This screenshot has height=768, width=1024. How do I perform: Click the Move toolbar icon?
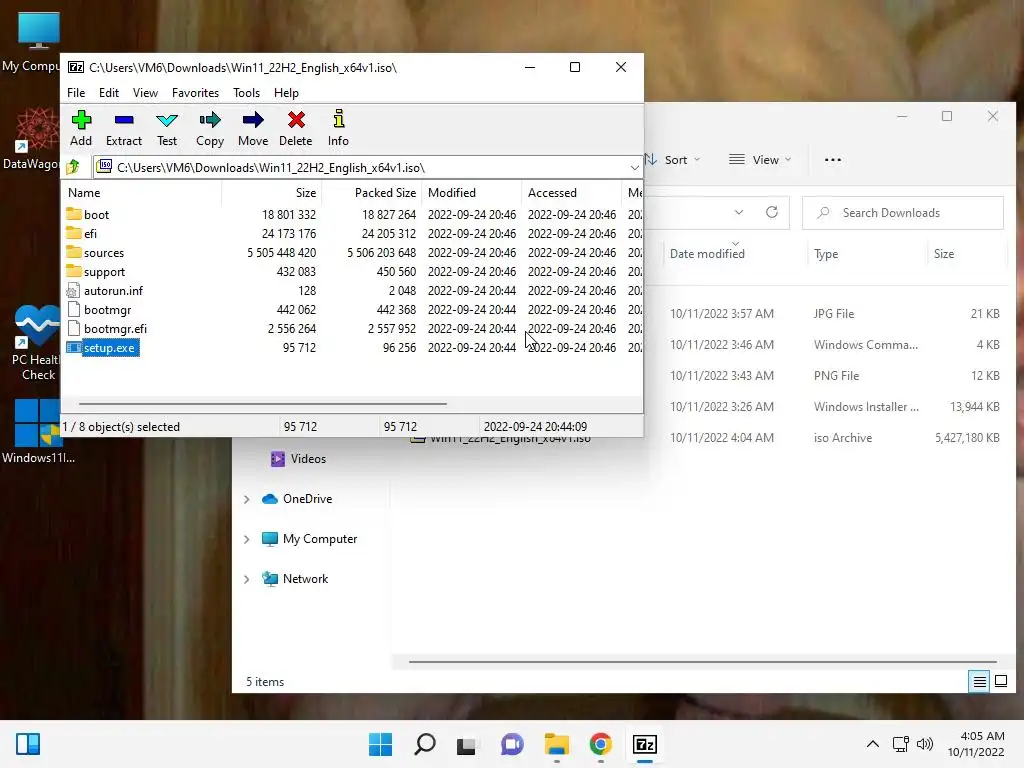pyautogui.click(x=253, y=129)
